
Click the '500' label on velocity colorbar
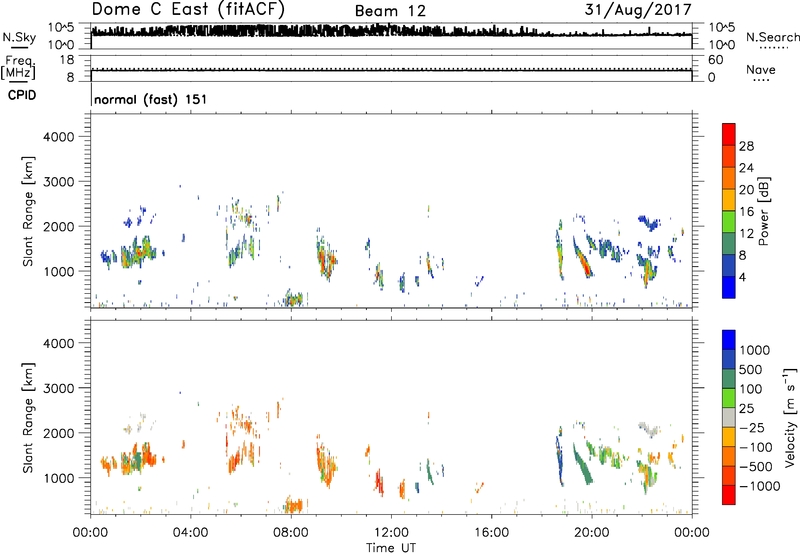(x=751, y=370)
